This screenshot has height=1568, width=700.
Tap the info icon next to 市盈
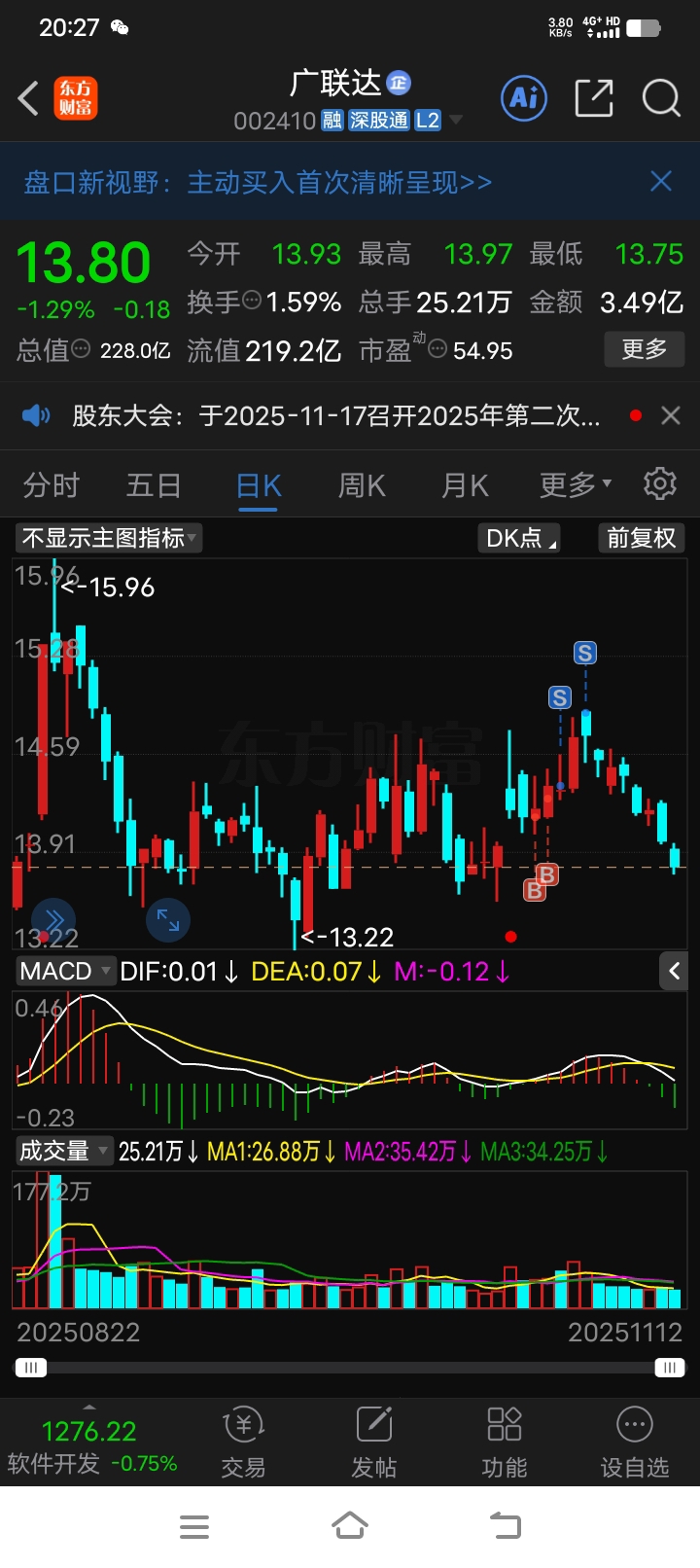(x=437, y=348)
